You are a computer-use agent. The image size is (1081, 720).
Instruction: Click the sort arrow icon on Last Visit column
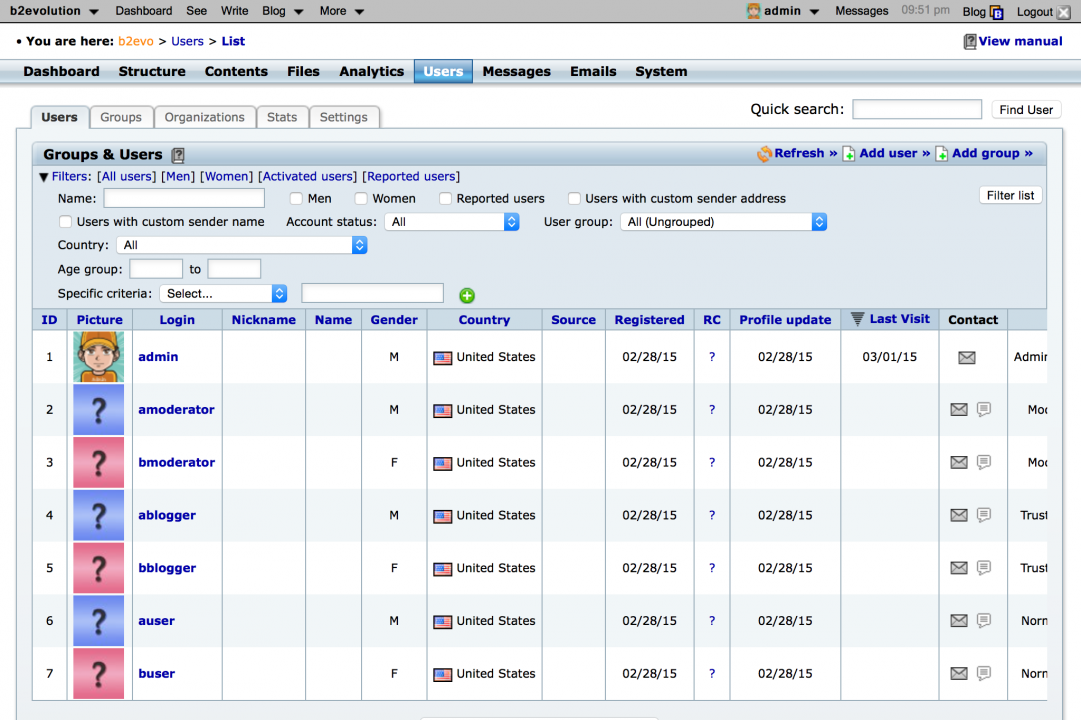click(857, 319)
